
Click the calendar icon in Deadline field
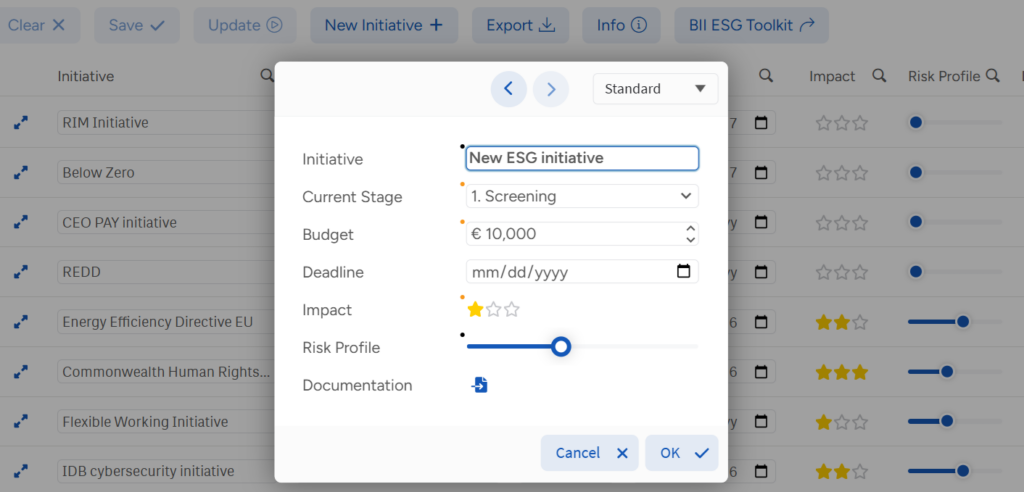pyautogui.click(x=684, y=272)
